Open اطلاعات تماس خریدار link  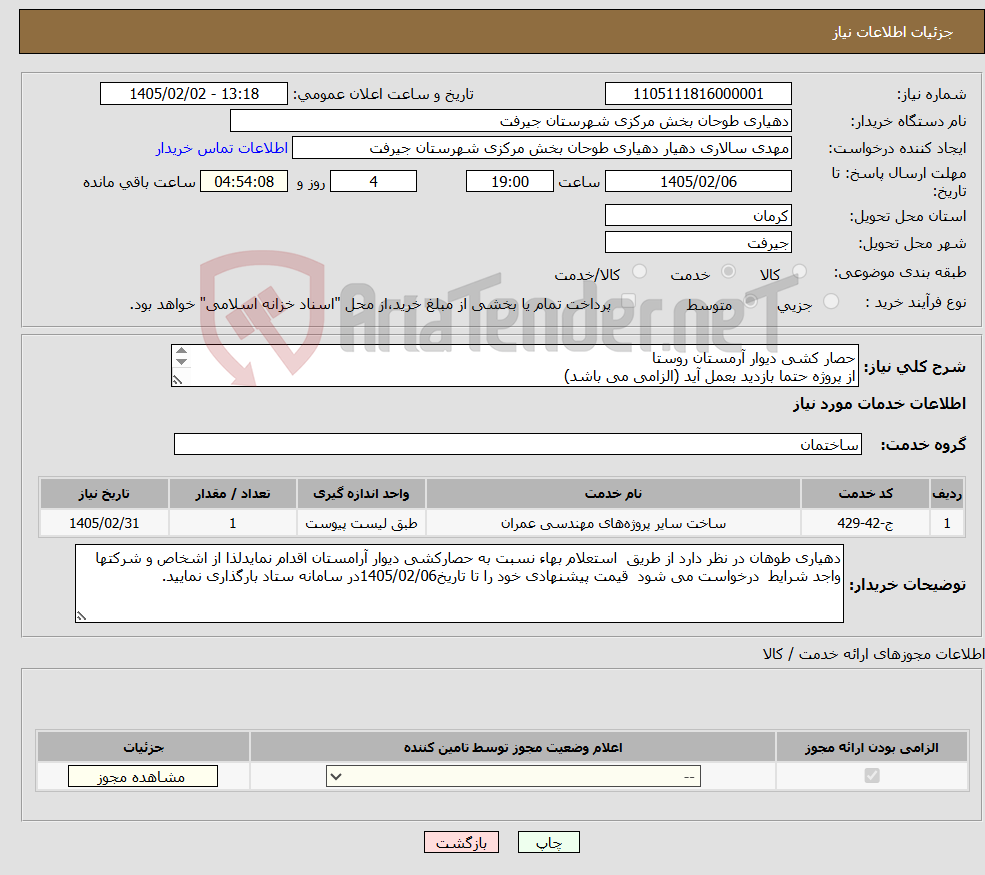pyautogui.click(x=222, y=148)
